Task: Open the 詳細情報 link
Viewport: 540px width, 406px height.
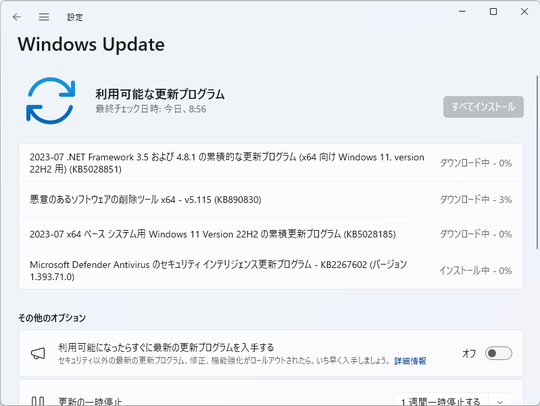Action: point(410,361)
